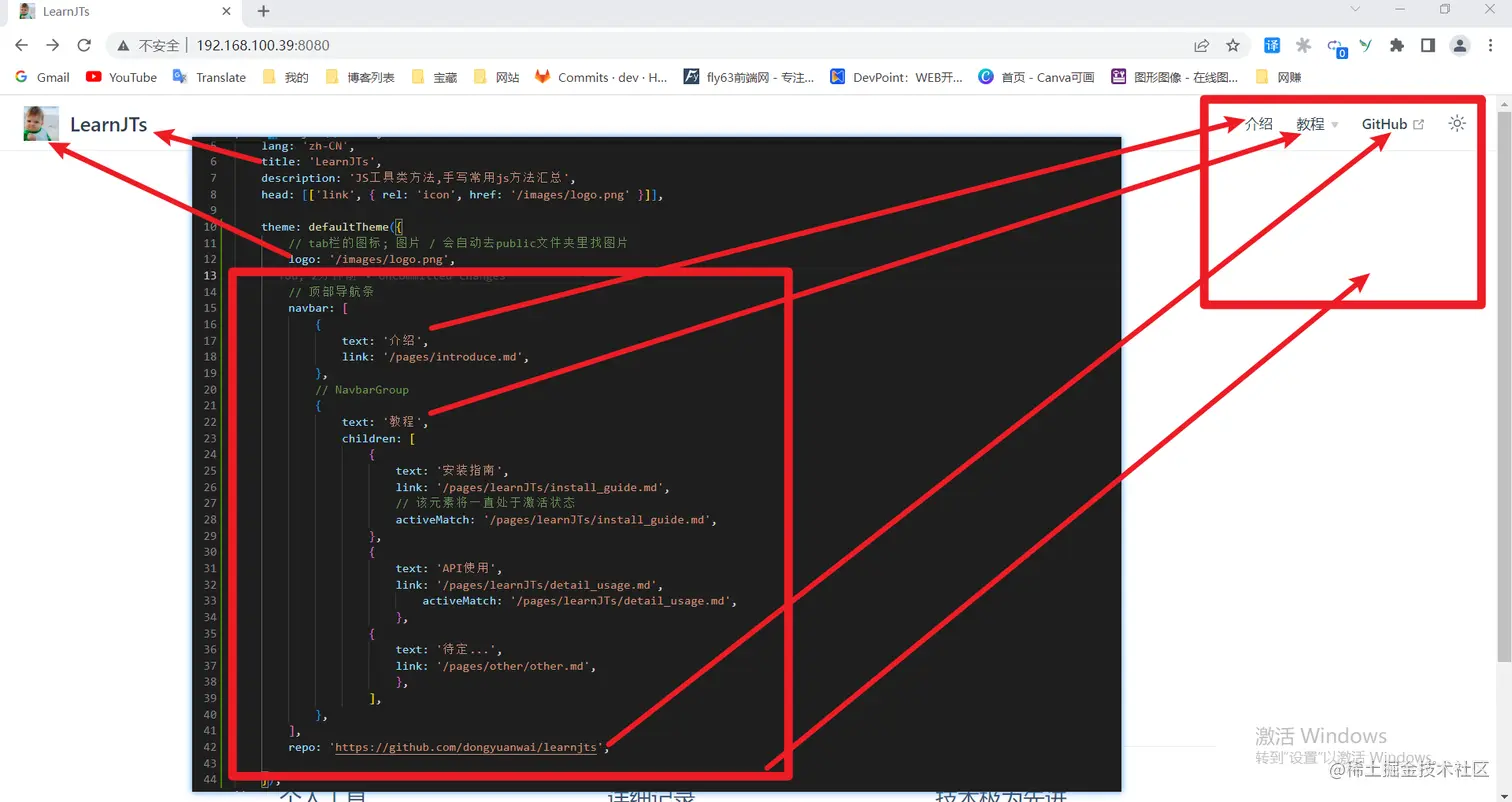The width and height of the screenshot is (1512, 802).
Task: Open the 博客列表 bookmark folder
Action: tap(360, 77)
